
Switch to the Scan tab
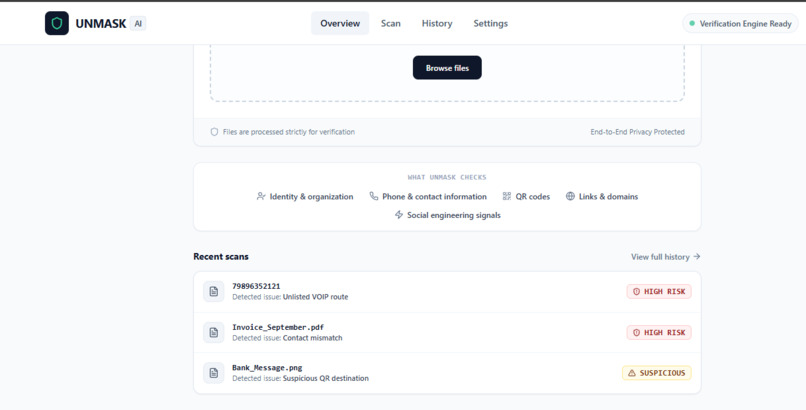[x=391, y=23]
